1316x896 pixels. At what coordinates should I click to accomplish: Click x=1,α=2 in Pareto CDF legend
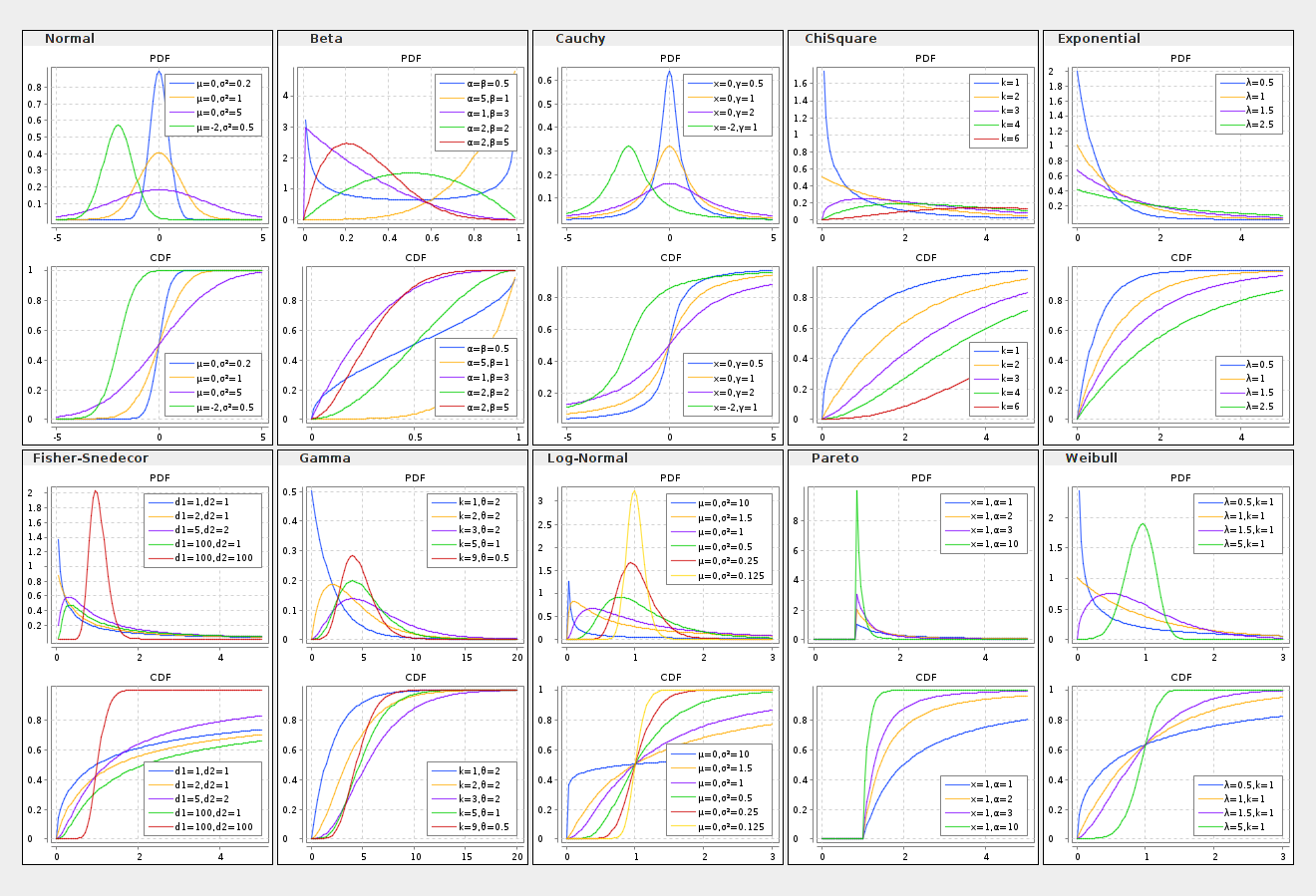click(992, 799)
